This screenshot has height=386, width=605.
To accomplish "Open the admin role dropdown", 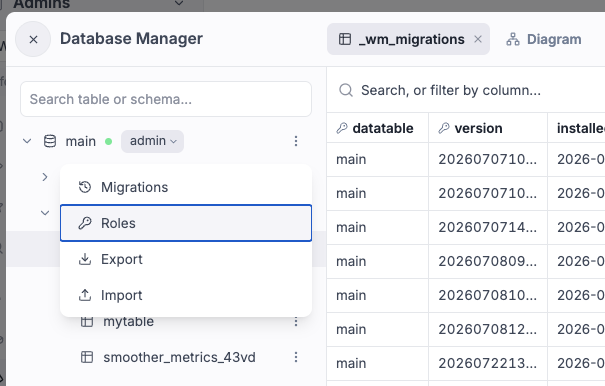I will coord(152,141).
